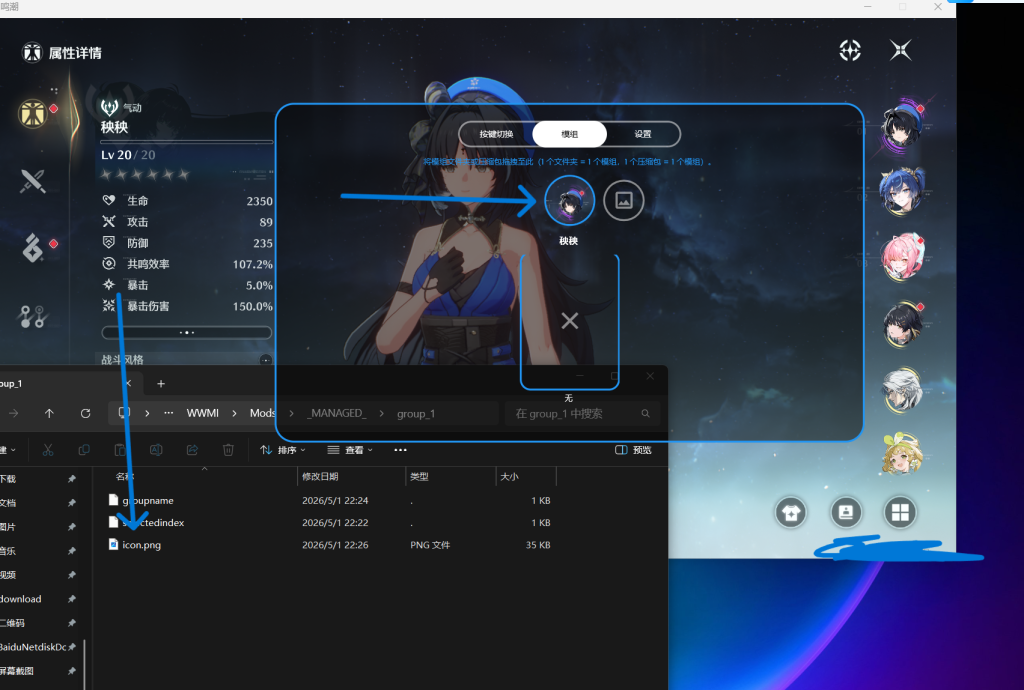This screenshot has width=1024, height=690.
Task: Open download folder in Explorer sidebar
Action: click(20, 599)
